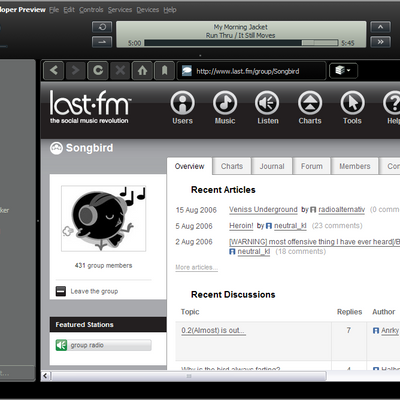Switch to the Forum tab
The image size is (400, 400).
312,166
